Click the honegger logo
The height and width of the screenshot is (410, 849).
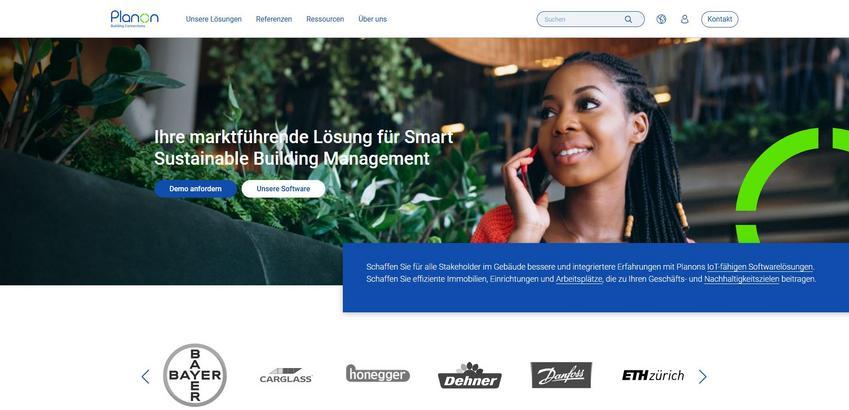(x=377, y=373)
